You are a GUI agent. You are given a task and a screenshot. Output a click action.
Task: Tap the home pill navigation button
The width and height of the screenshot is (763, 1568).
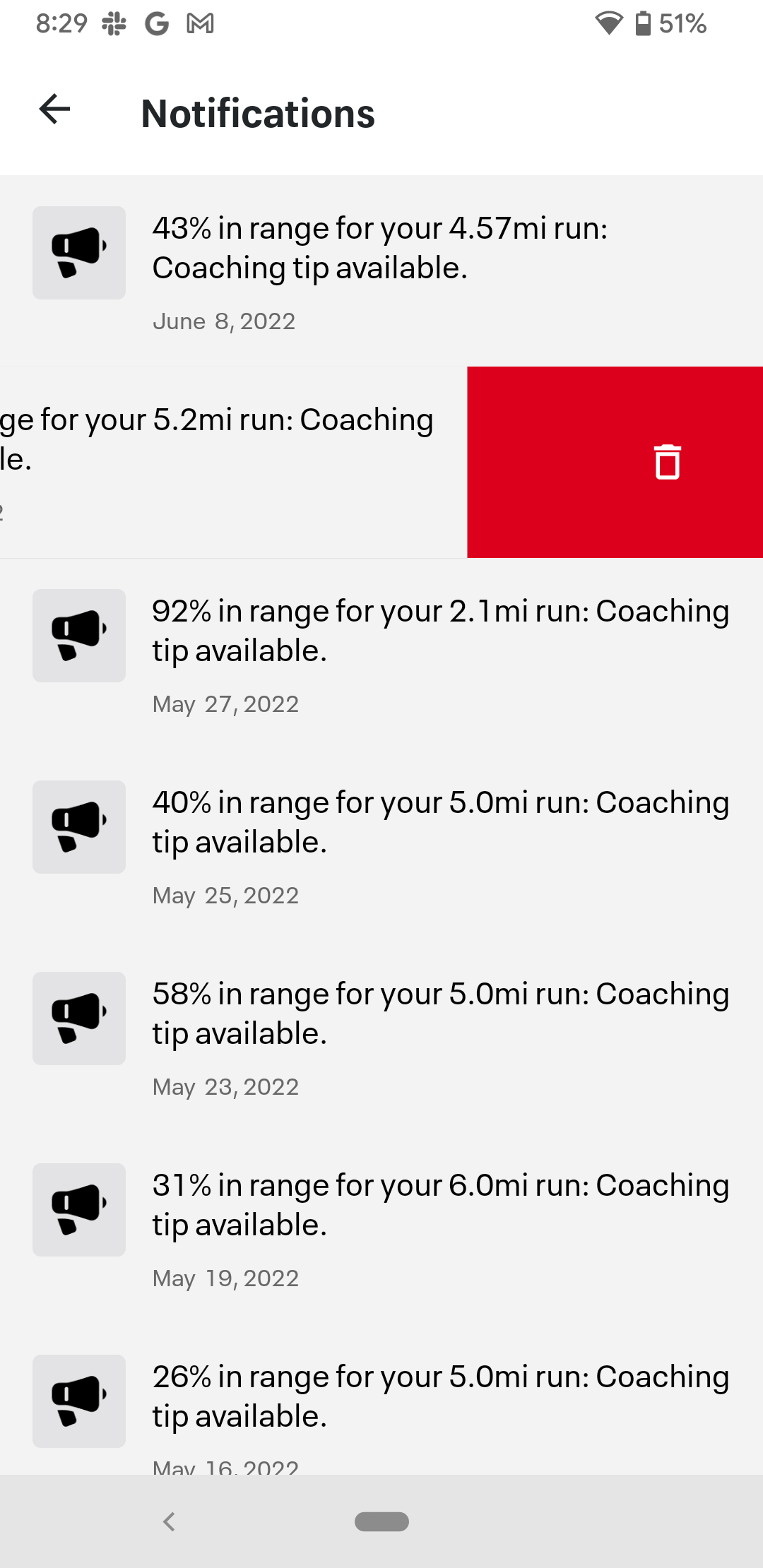[381, 1521]
